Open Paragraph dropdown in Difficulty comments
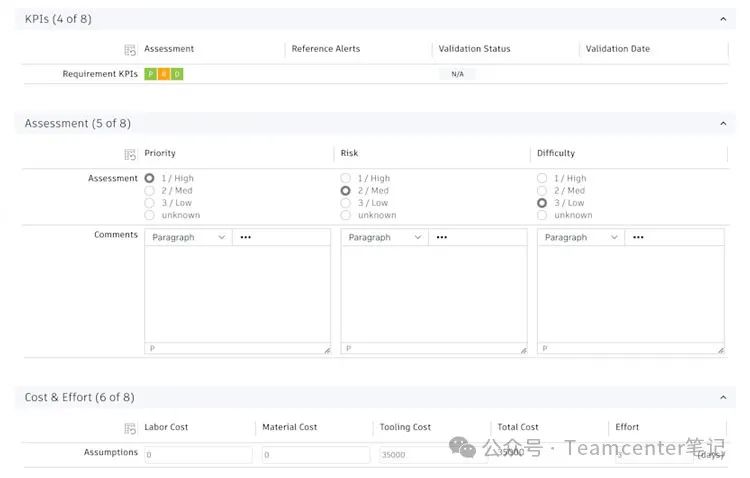Viewport: 750px width, 478px height. (x=580, y=238)
